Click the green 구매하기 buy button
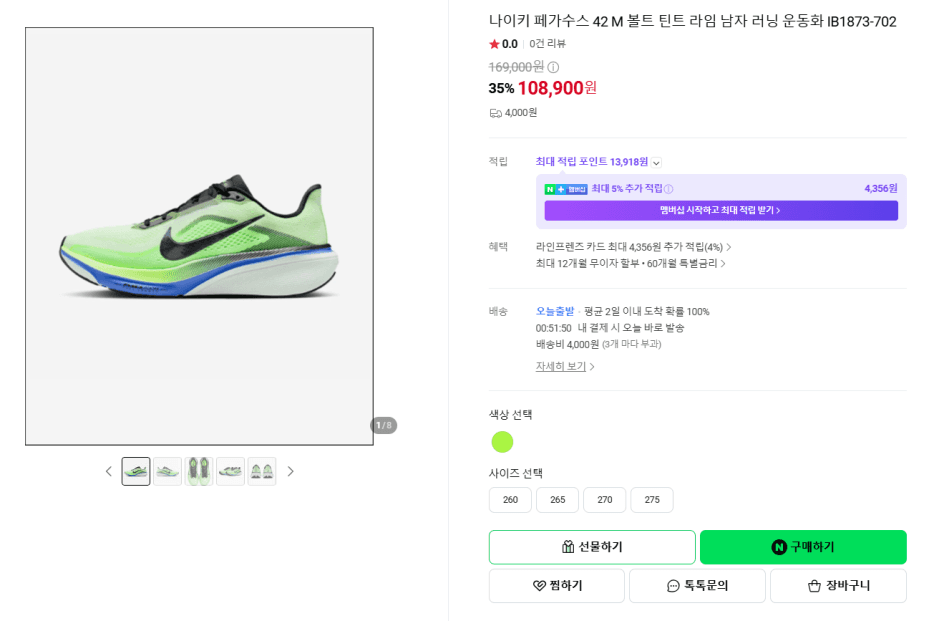Image resolution: width=929 pixels, height=621 pixels. pos(803,547)
